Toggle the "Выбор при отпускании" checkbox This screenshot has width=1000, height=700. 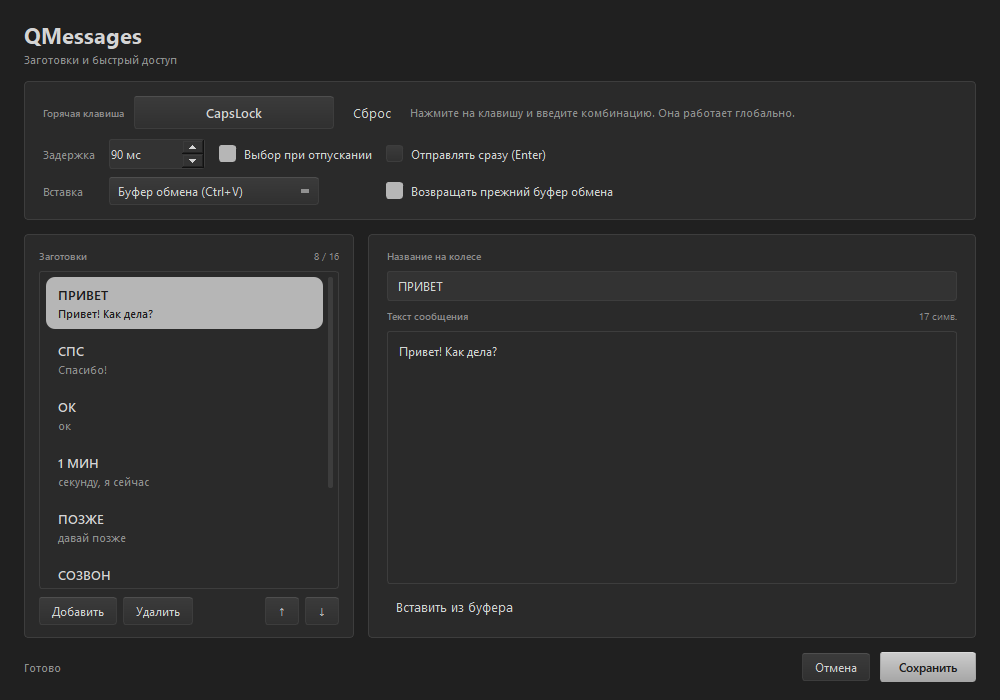[228, 154]
